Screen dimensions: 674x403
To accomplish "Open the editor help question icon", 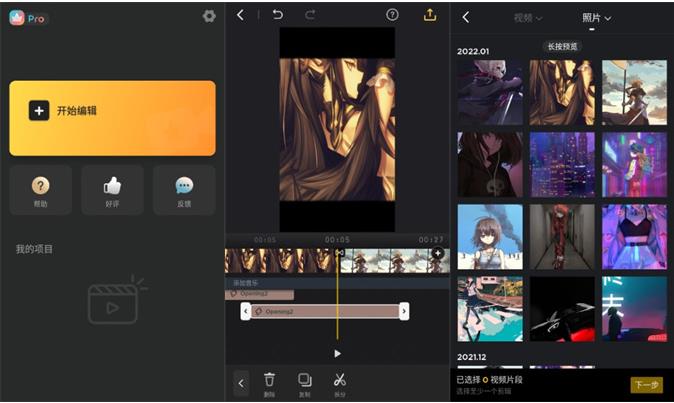I will [392, 15].
